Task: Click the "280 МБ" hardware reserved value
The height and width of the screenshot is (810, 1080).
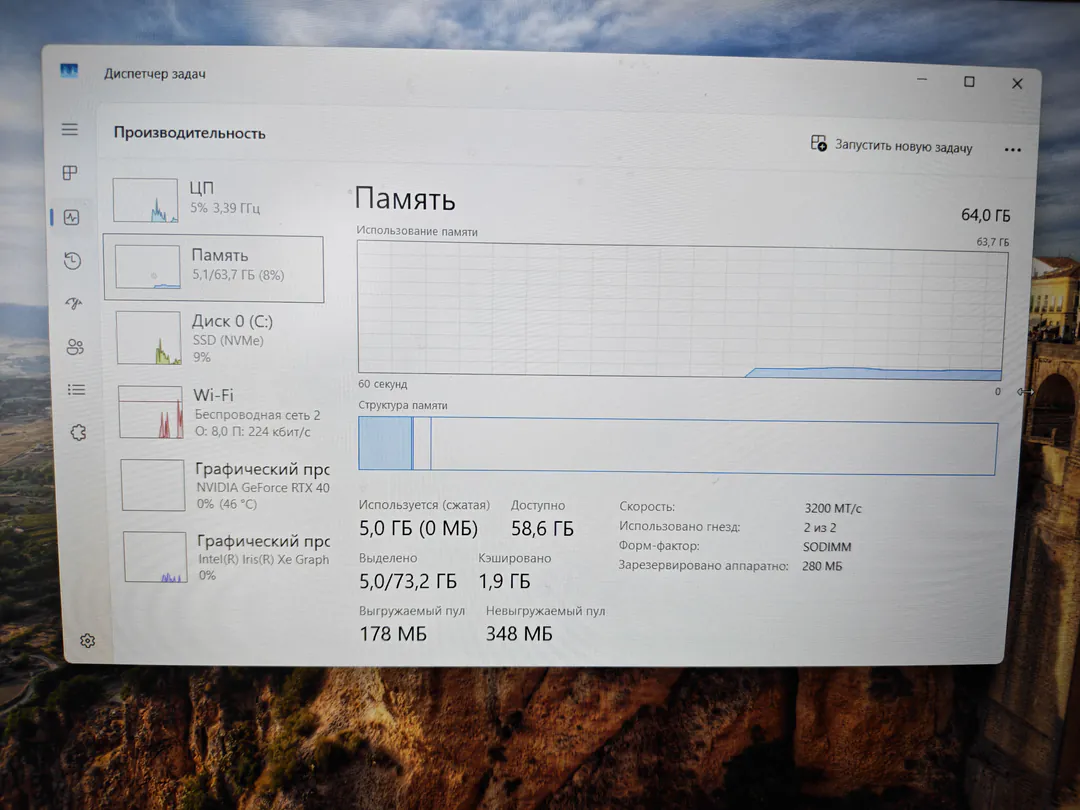Action: 822,566
